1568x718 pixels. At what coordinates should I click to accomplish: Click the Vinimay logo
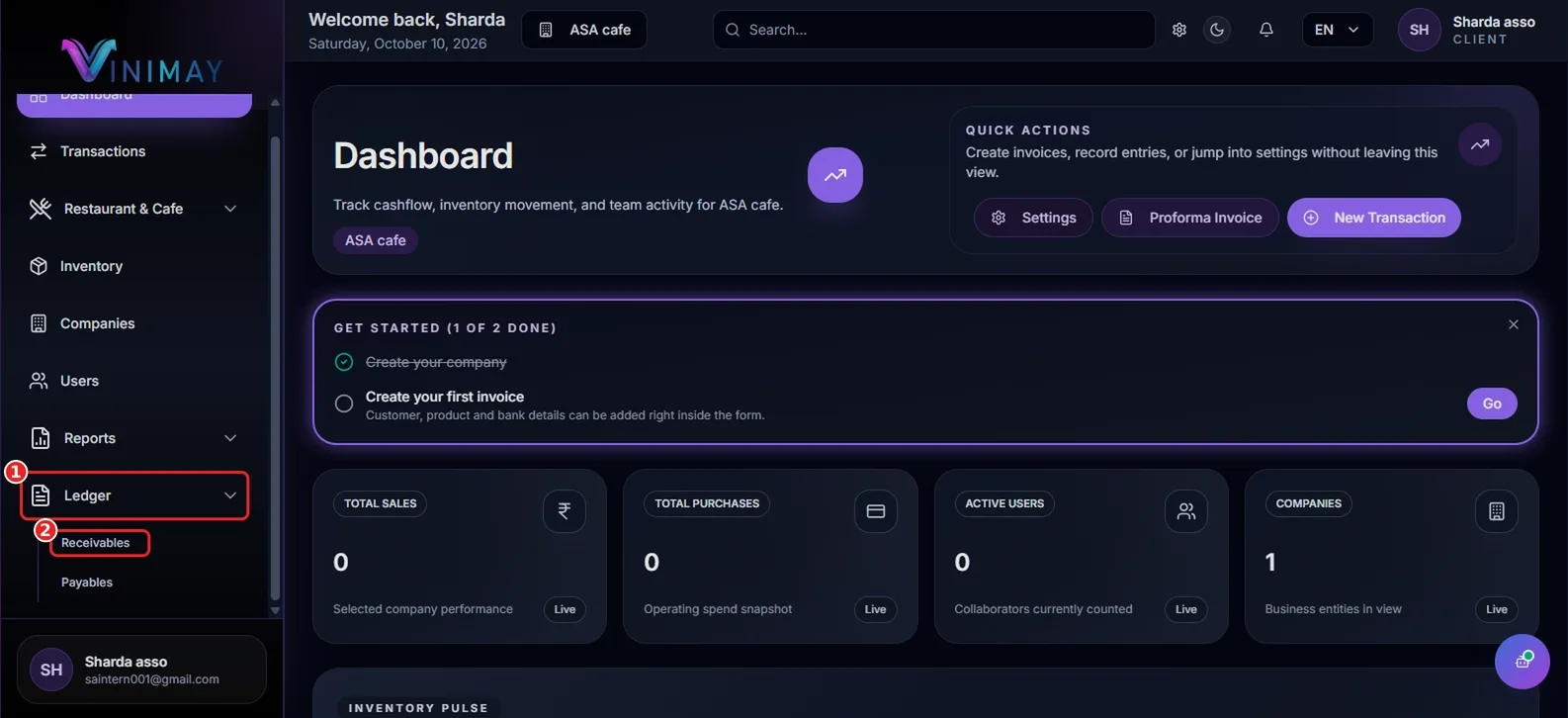pyautogui.click(x=142, y=60)
